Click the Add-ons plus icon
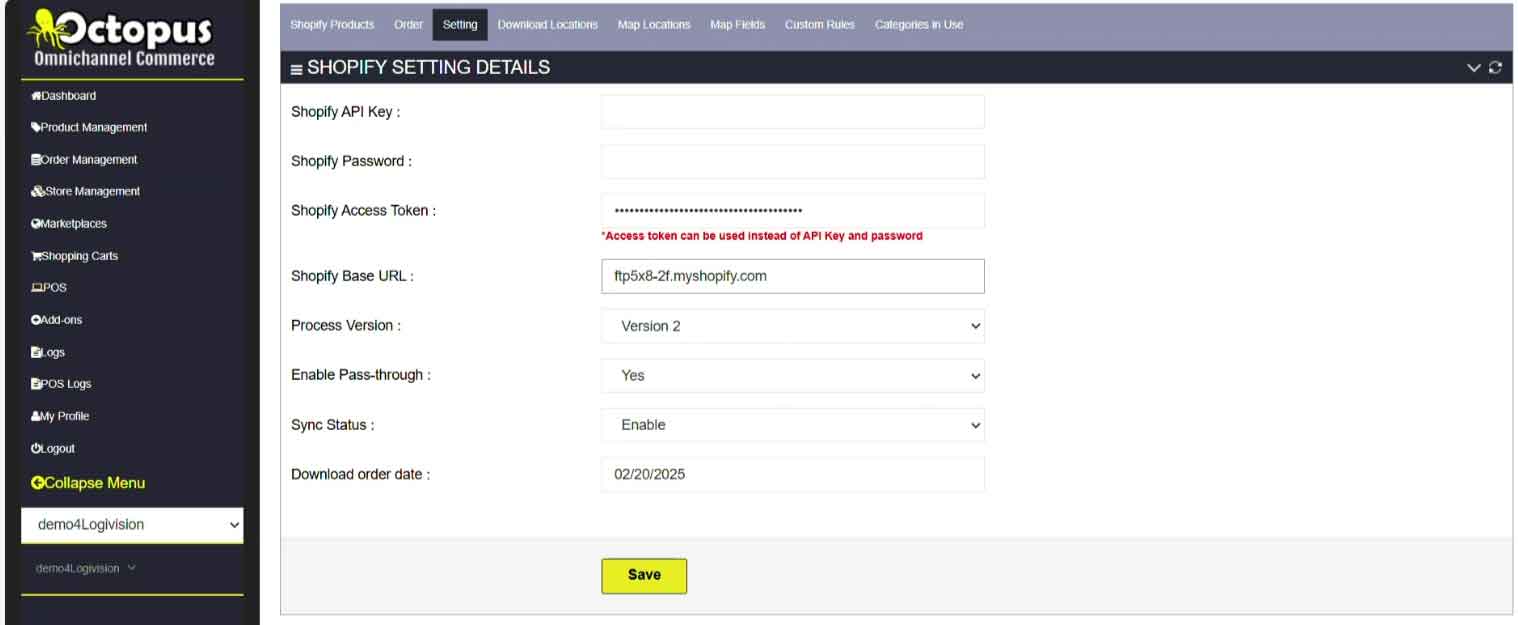Viewport: 1518px width, 625px height. coord(36,320)
